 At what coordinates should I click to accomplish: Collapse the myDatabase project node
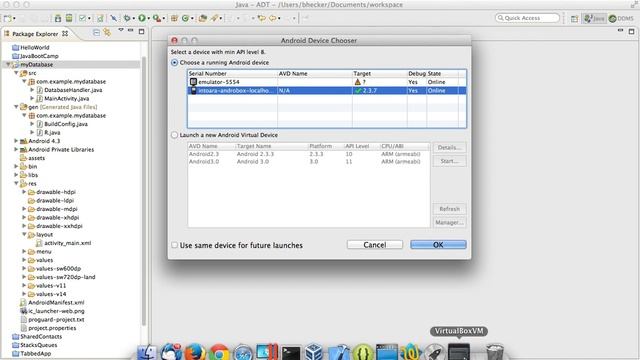coord(7,64)
